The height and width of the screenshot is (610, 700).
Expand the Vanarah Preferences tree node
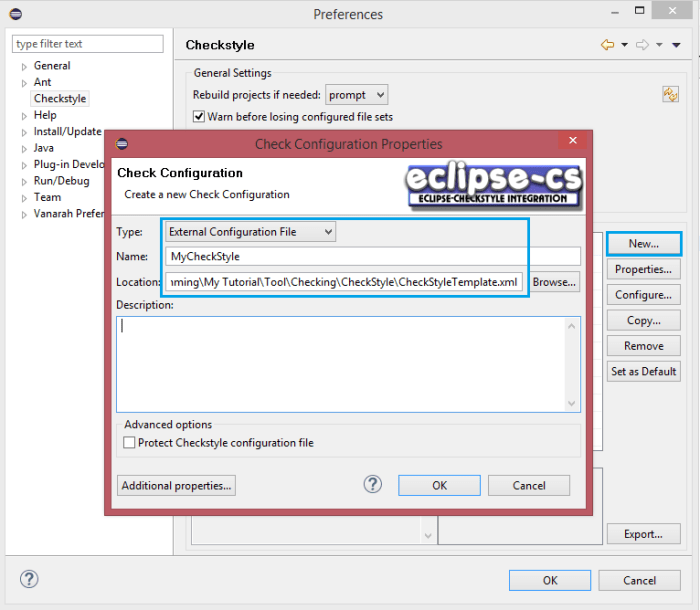click(x=24, y=215)
